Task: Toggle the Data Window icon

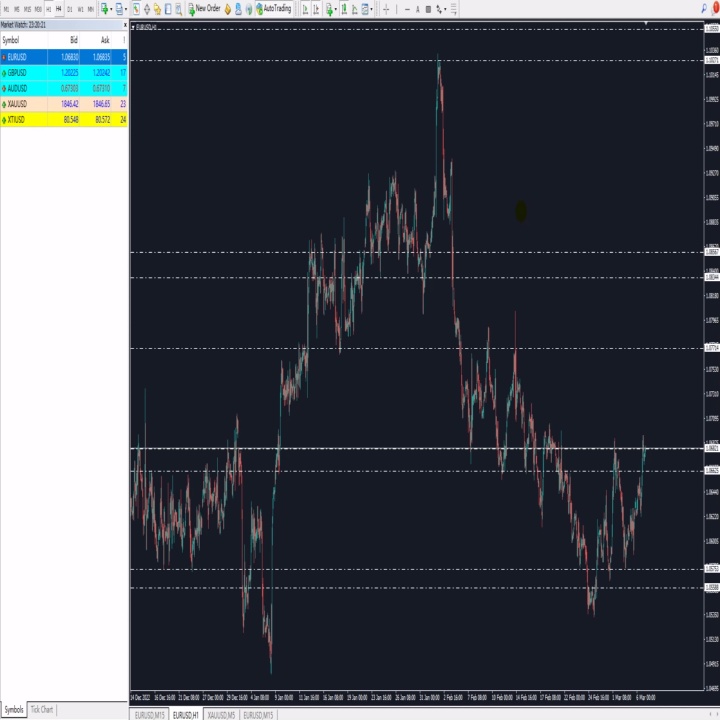Action: (x=147, y=9)
